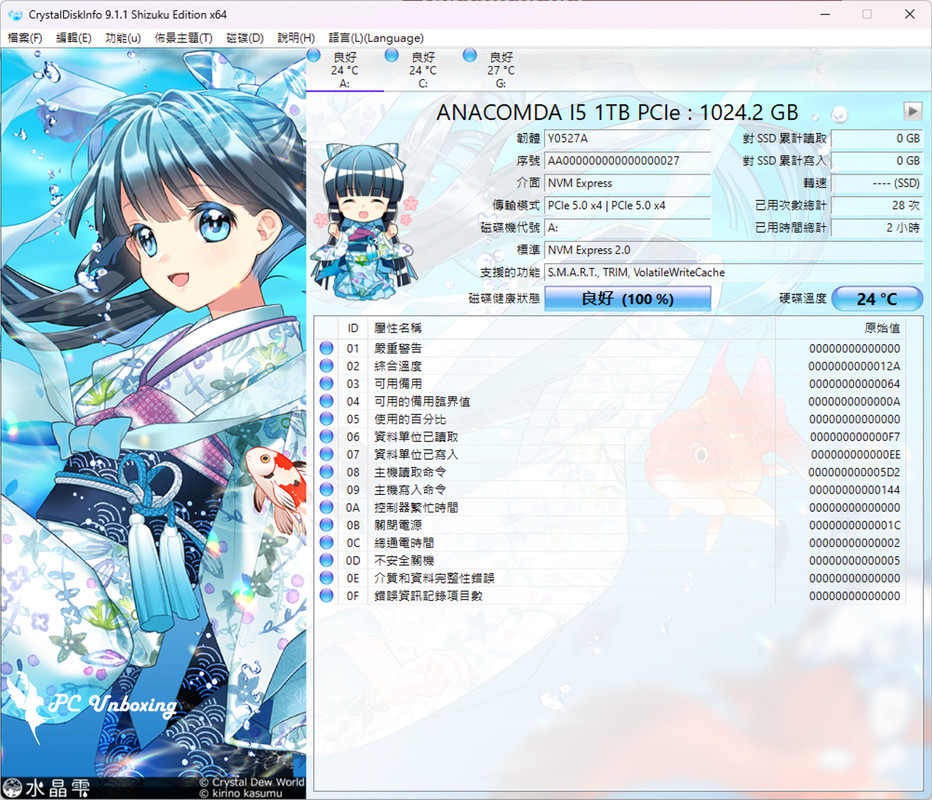
Task: Click the power on count value 28 次
Action: click(x=877, y=205)
